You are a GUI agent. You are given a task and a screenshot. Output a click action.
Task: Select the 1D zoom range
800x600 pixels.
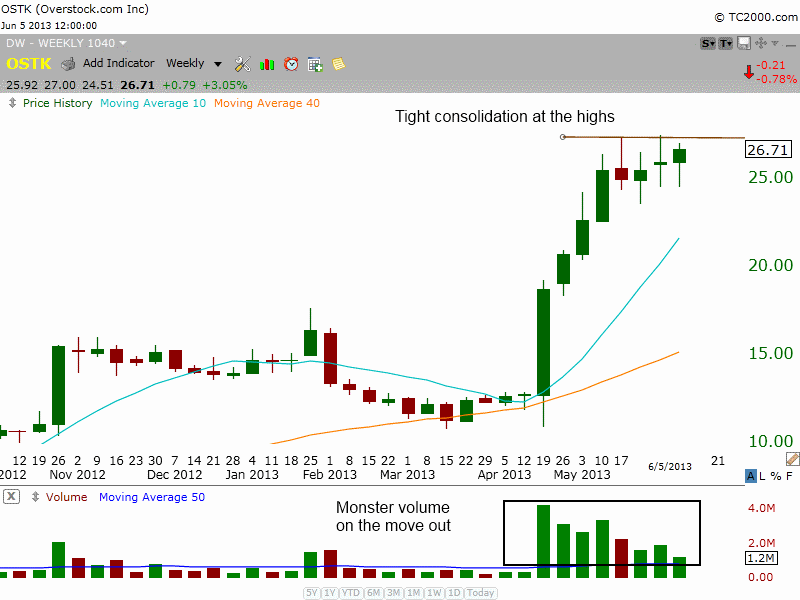454,593
